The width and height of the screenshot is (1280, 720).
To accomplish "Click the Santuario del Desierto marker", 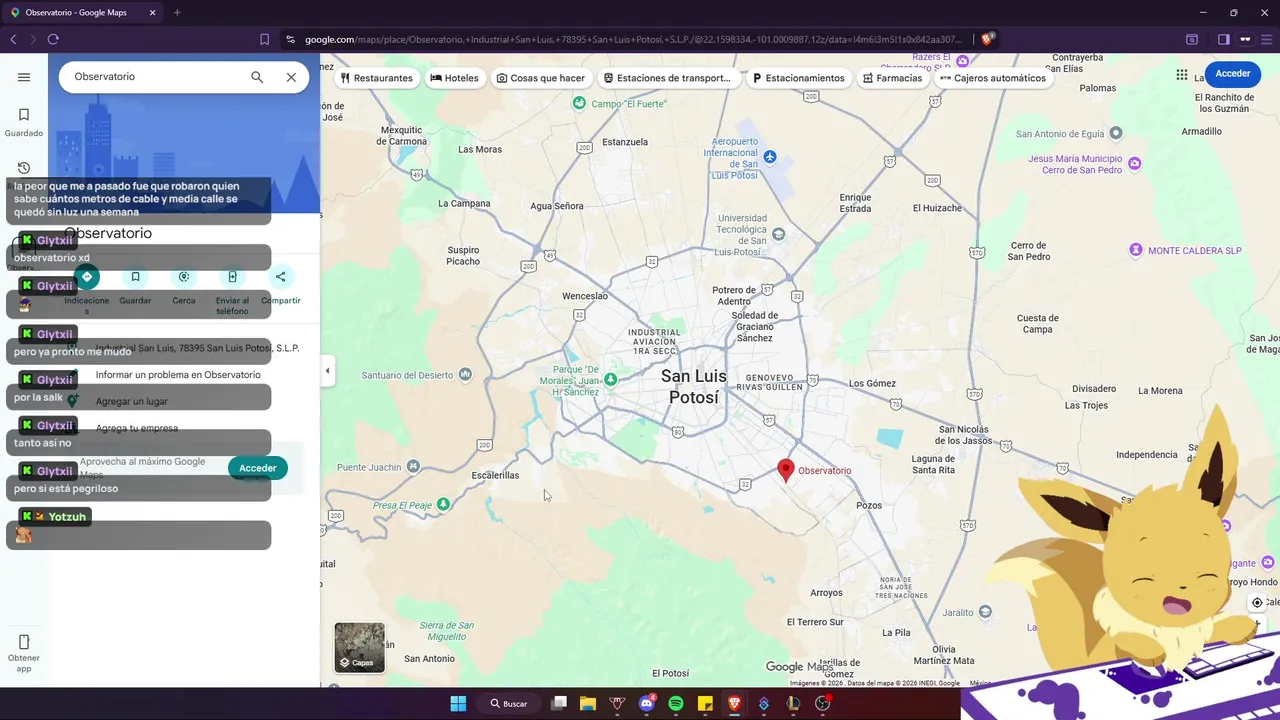I will [464, 375].
